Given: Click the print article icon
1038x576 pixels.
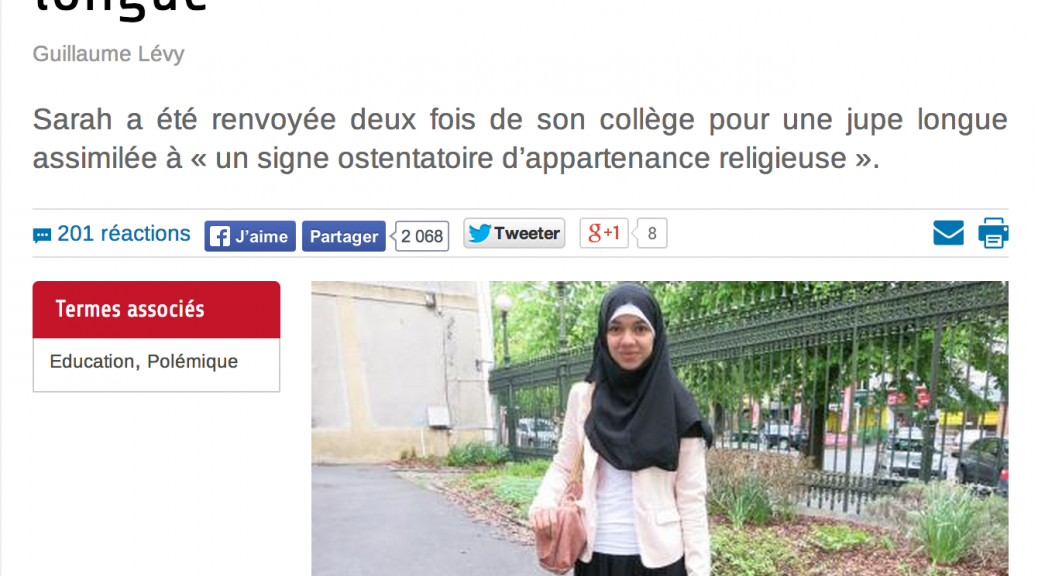Looking at the screenshot, I should [993, 233].
